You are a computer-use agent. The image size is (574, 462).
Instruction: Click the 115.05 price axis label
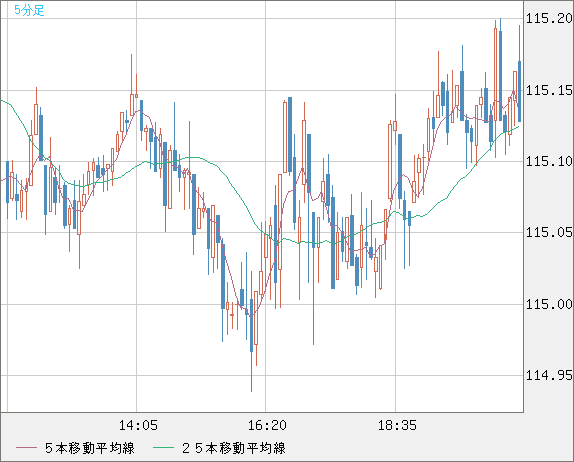pyautogui.click(x=549, y=232)
